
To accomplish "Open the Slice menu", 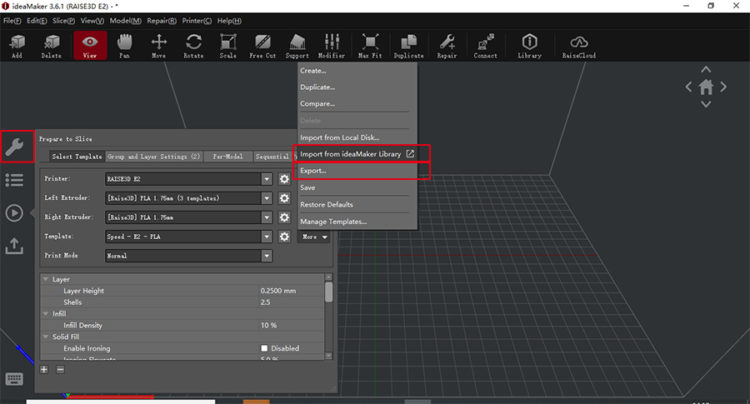I will [x=64, y=21].
